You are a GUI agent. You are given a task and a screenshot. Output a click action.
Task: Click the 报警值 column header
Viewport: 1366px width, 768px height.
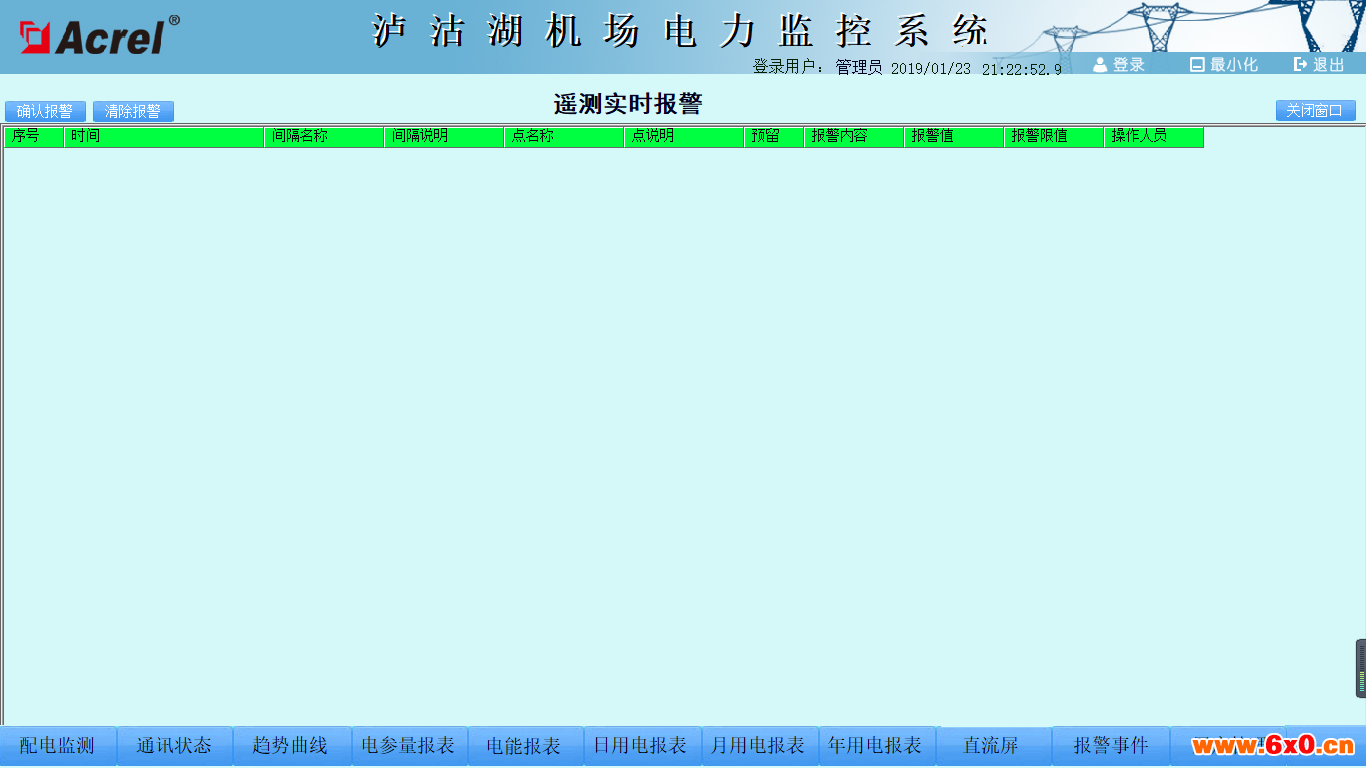[x=954, y=137]
